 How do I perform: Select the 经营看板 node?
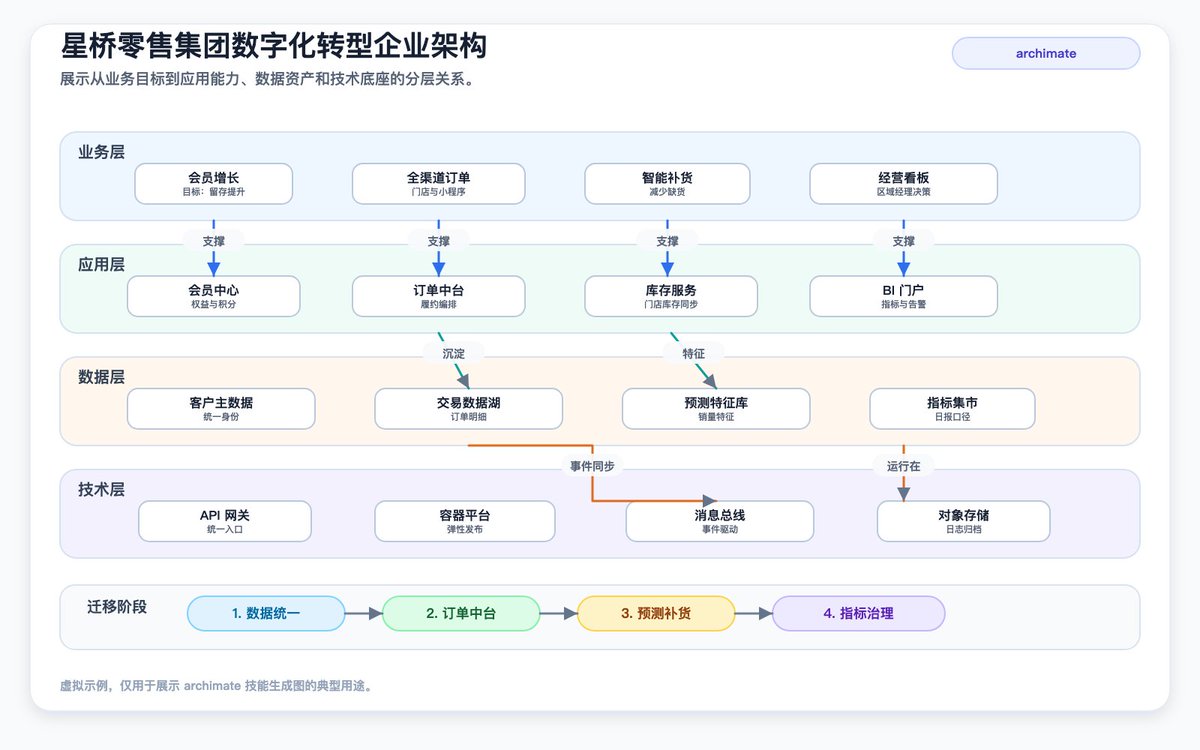click(903, 184)
